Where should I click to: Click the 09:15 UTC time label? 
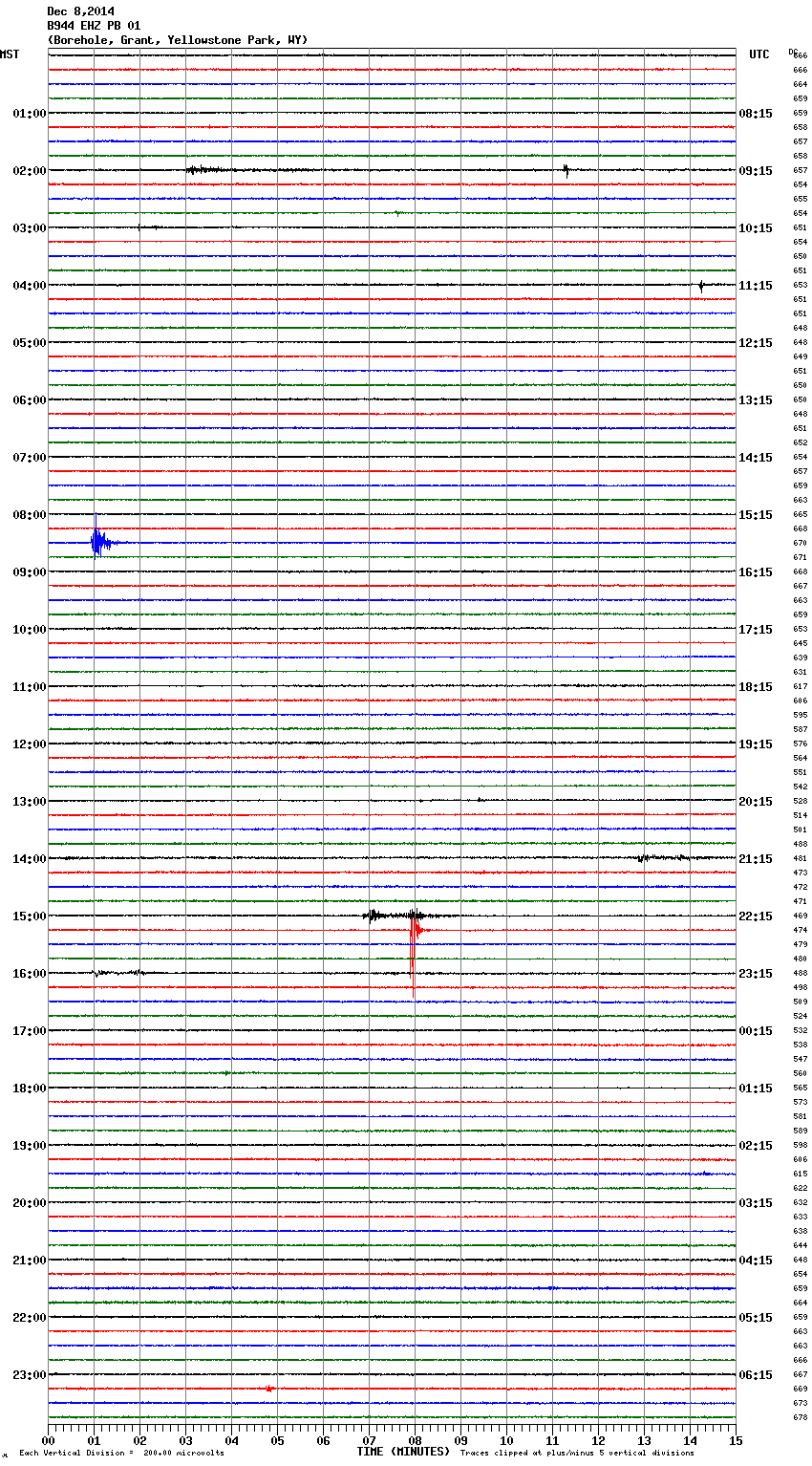click(756, 171)
